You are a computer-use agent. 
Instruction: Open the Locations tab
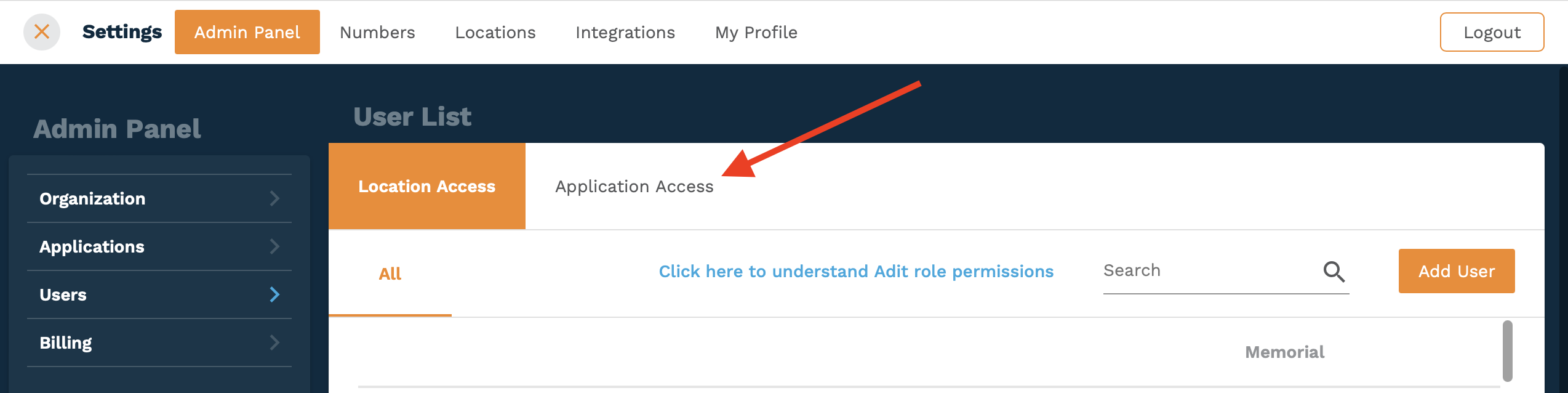coord(495,32)
